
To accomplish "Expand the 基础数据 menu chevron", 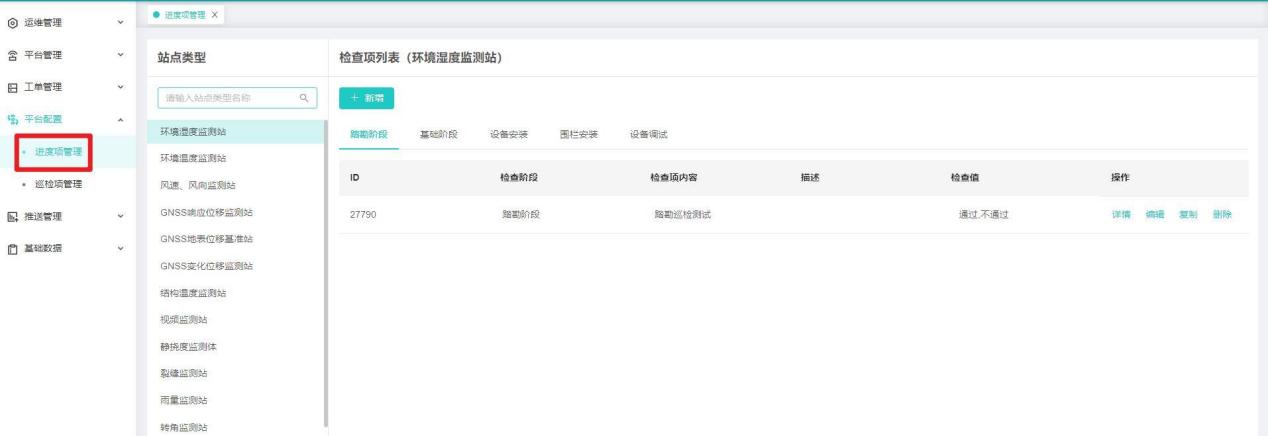I will 121,248.
